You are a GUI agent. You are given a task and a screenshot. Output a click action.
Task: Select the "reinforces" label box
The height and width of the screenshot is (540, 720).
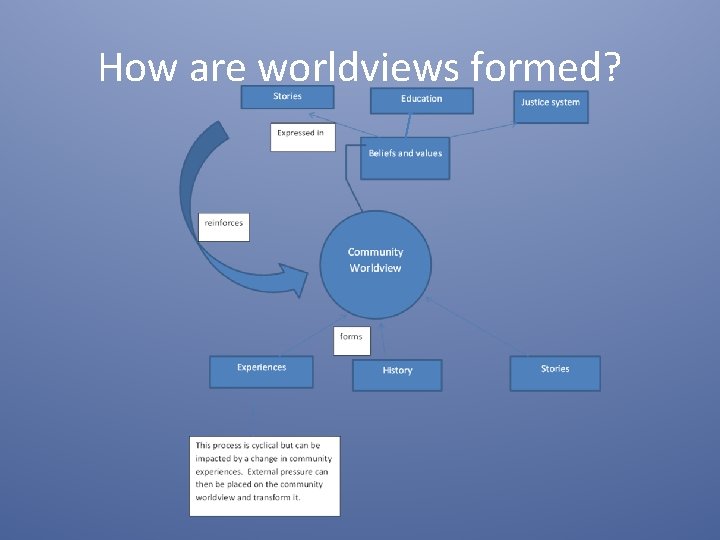224,227
